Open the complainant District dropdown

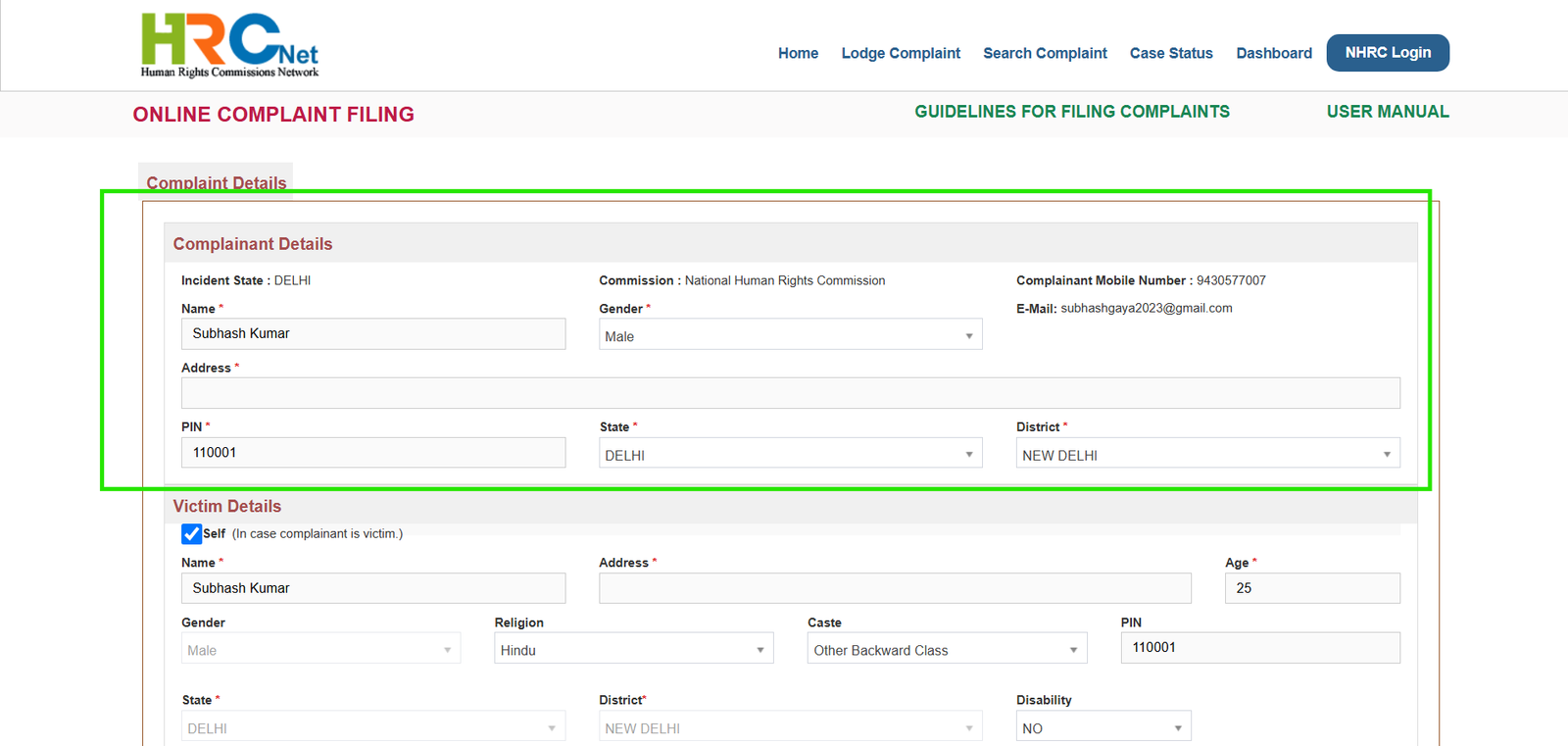coord(1207,454)
